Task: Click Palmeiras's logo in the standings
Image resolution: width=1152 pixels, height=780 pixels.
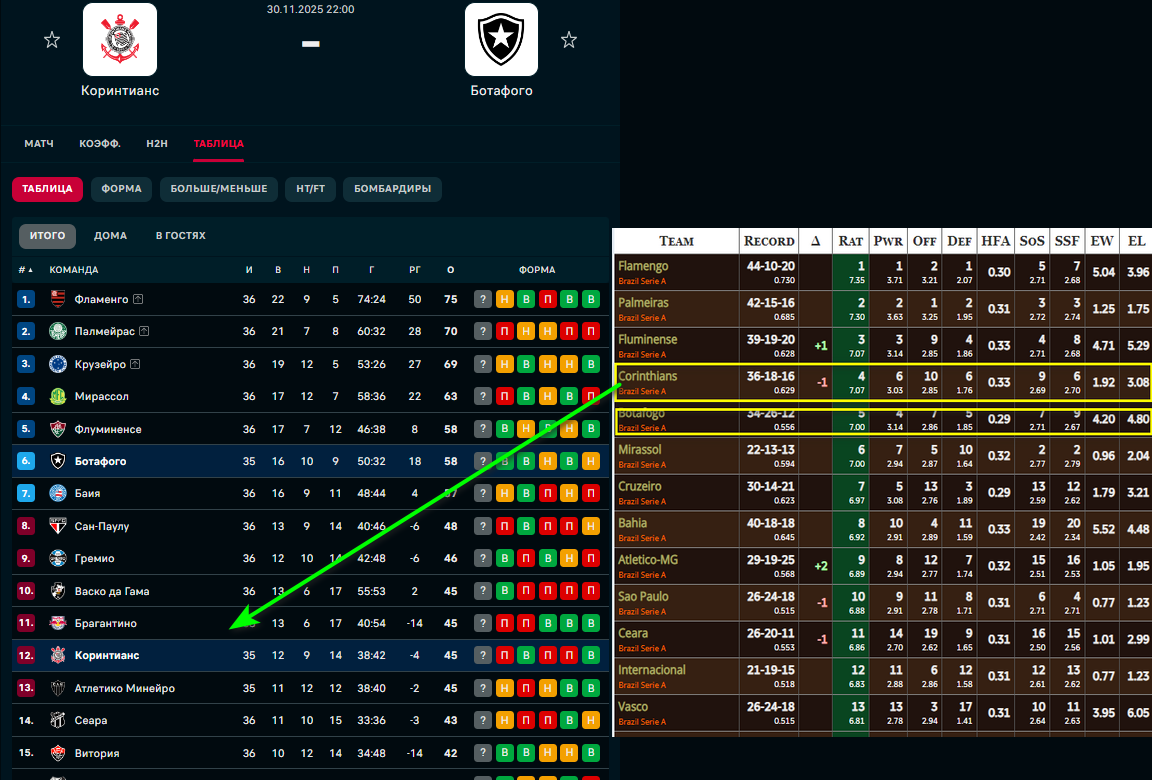Action: click(58, 331)
